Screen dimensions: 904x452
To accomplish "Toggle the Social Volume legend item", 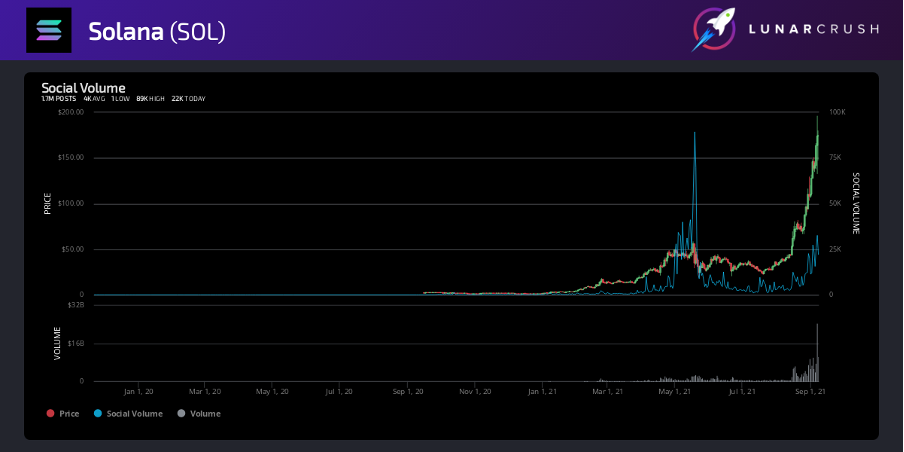I will pyautogui.click(x=128, y=413).
